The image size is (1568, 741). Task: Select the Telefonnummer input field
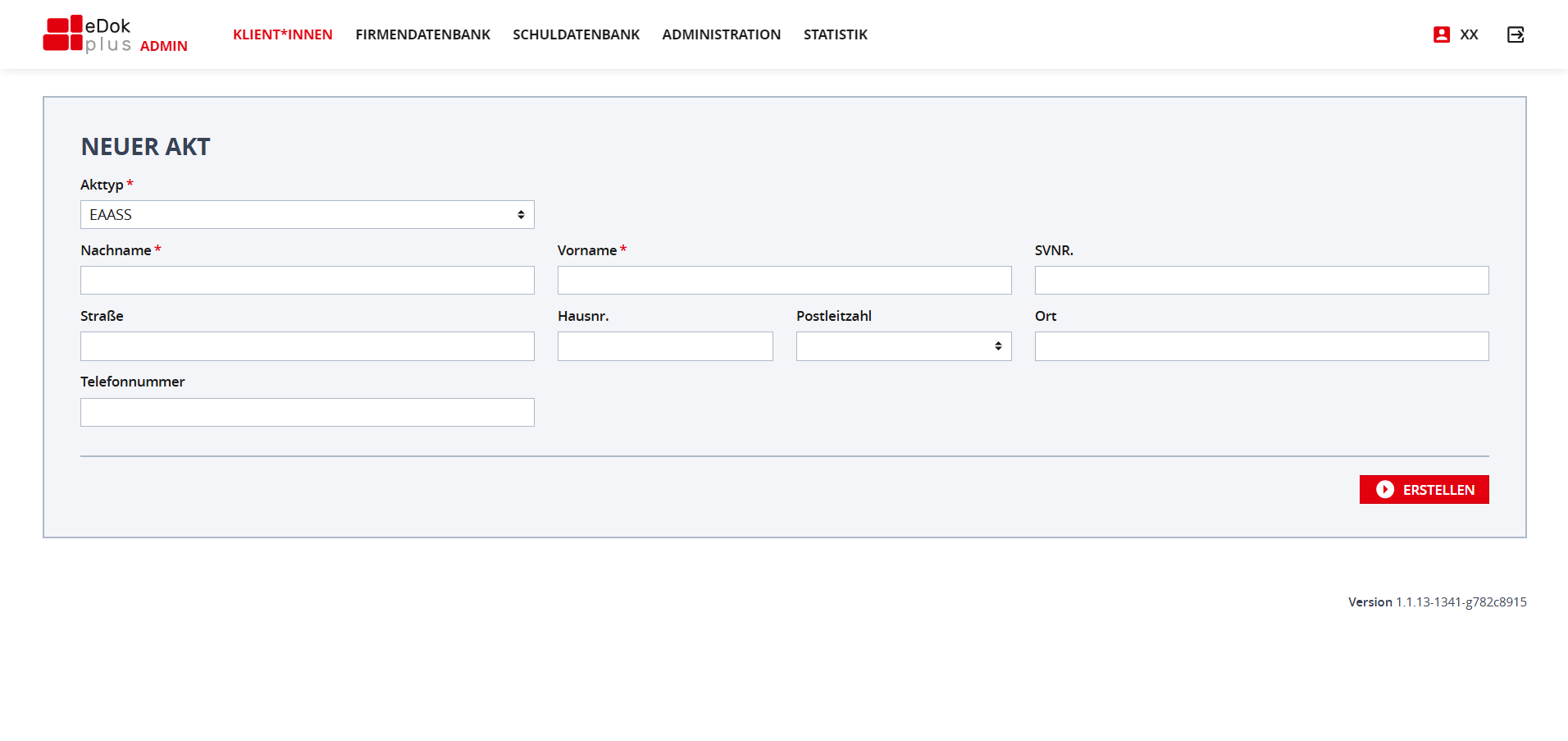pyautogui.click(x=307, y=412)
